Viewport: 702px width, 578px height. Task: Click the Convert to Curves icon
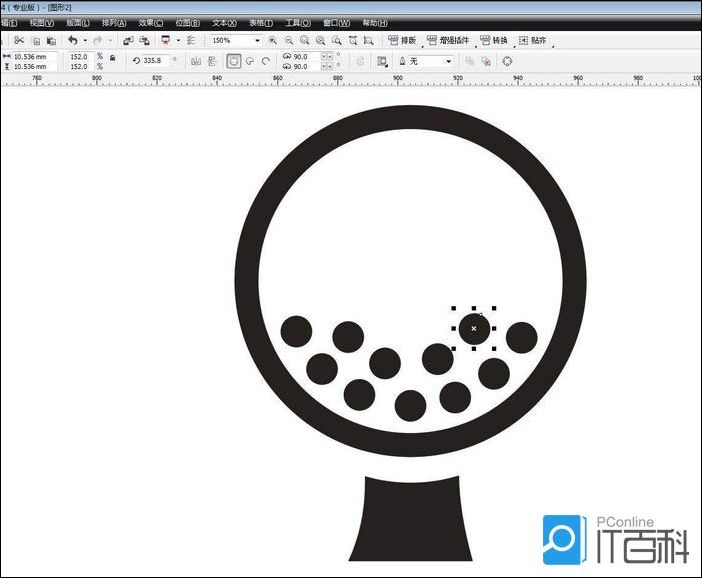[507, 61]
